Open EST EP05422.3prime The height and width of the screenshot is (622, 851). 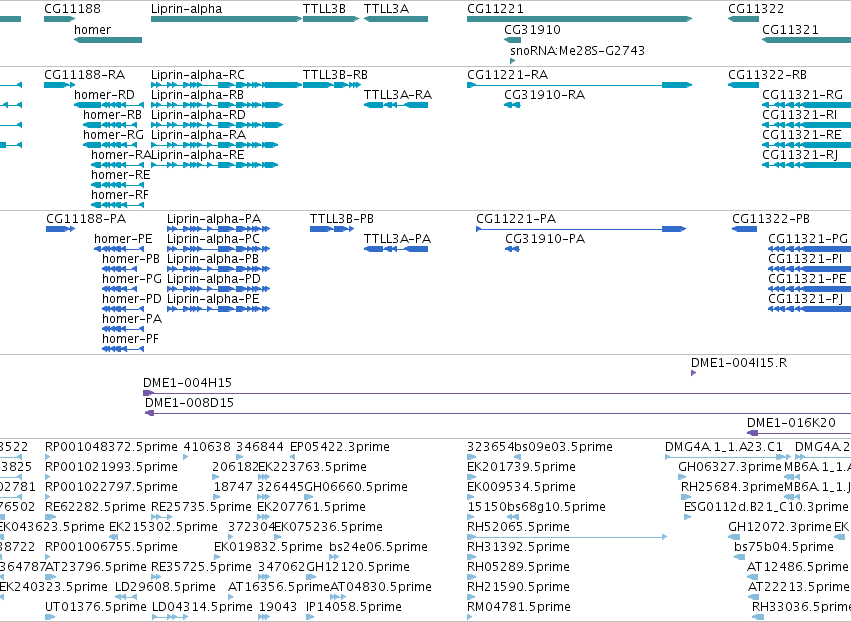[x=340, y=447]
